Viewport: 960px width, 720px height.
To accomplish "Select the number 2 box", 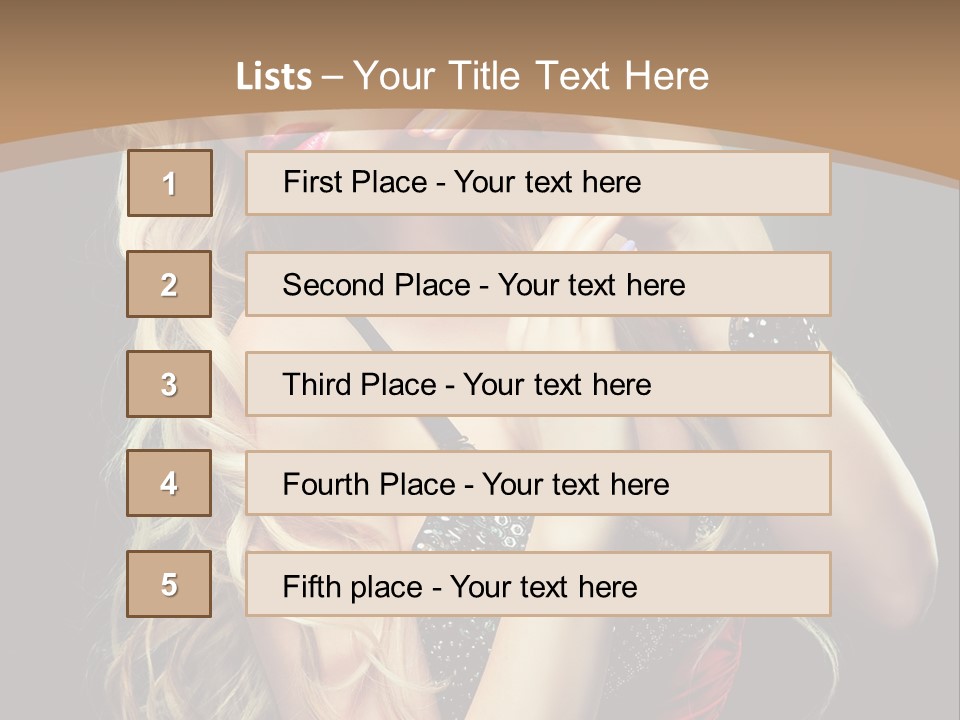I will click(169, 284).
